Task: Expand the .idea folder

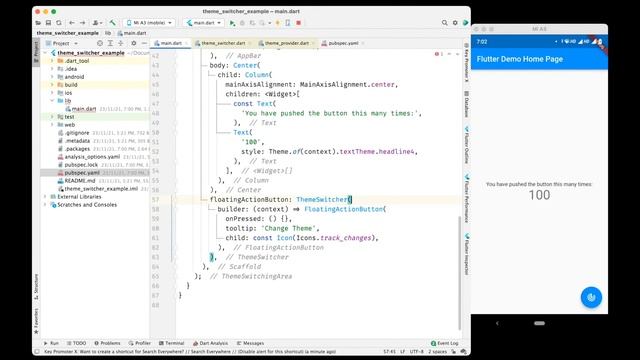Action: 52,69
